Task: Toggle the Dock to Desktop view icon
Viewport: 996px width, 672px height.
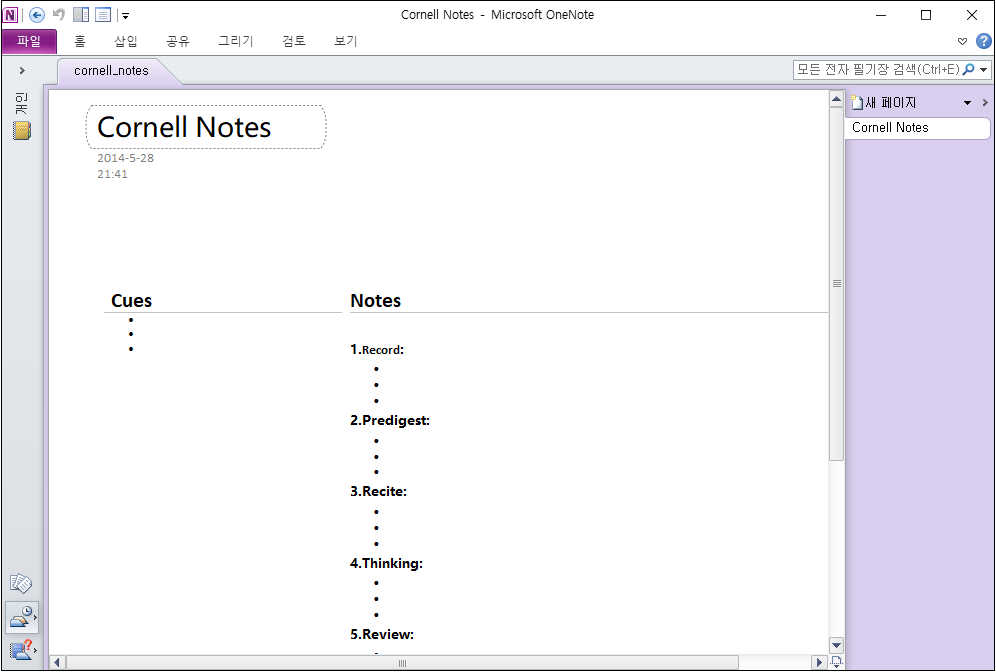Action: click(81, 15)
